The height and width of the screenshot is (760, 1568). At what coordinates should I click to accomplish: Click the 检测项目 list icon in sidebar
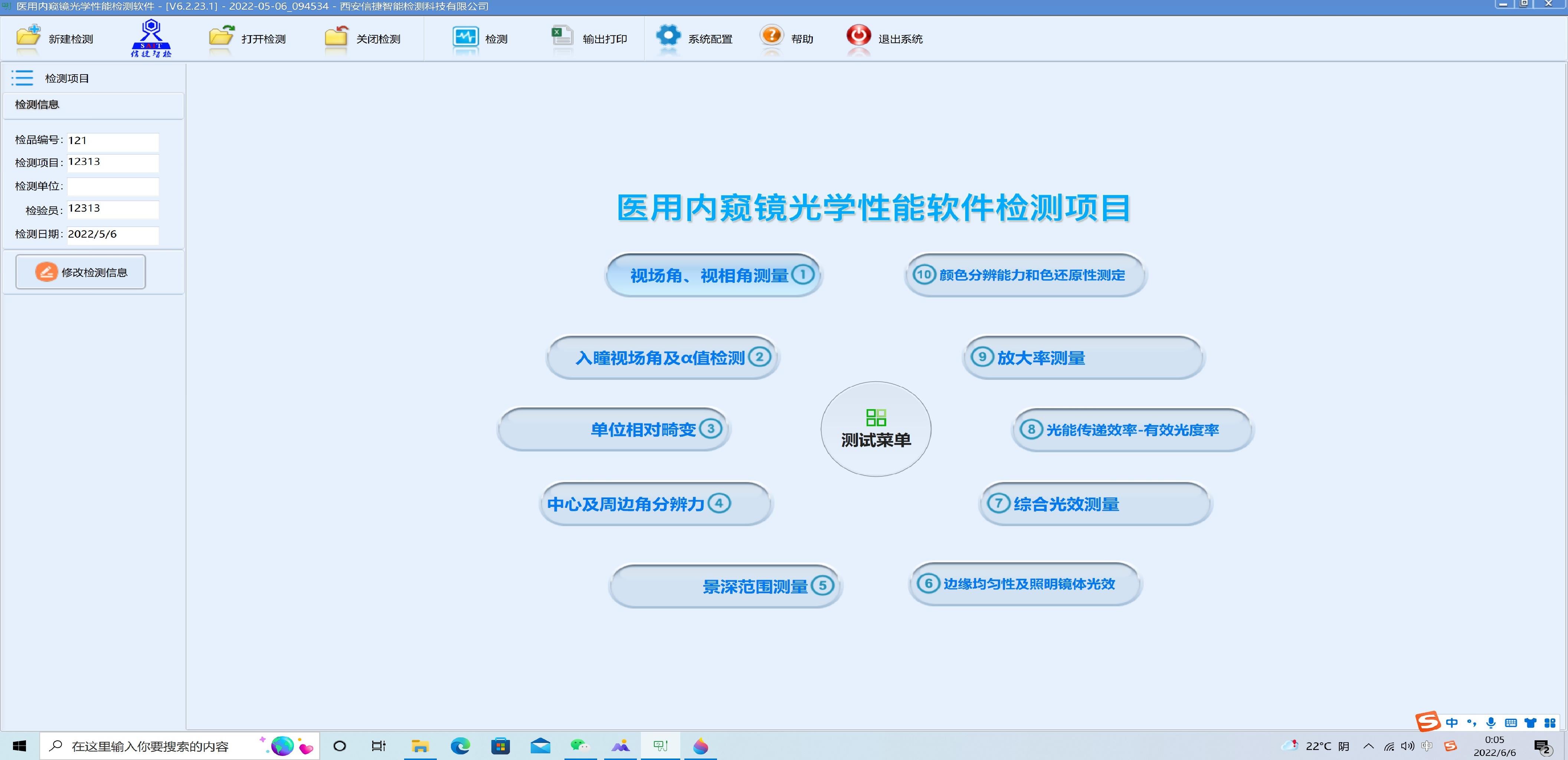point(23,78)
